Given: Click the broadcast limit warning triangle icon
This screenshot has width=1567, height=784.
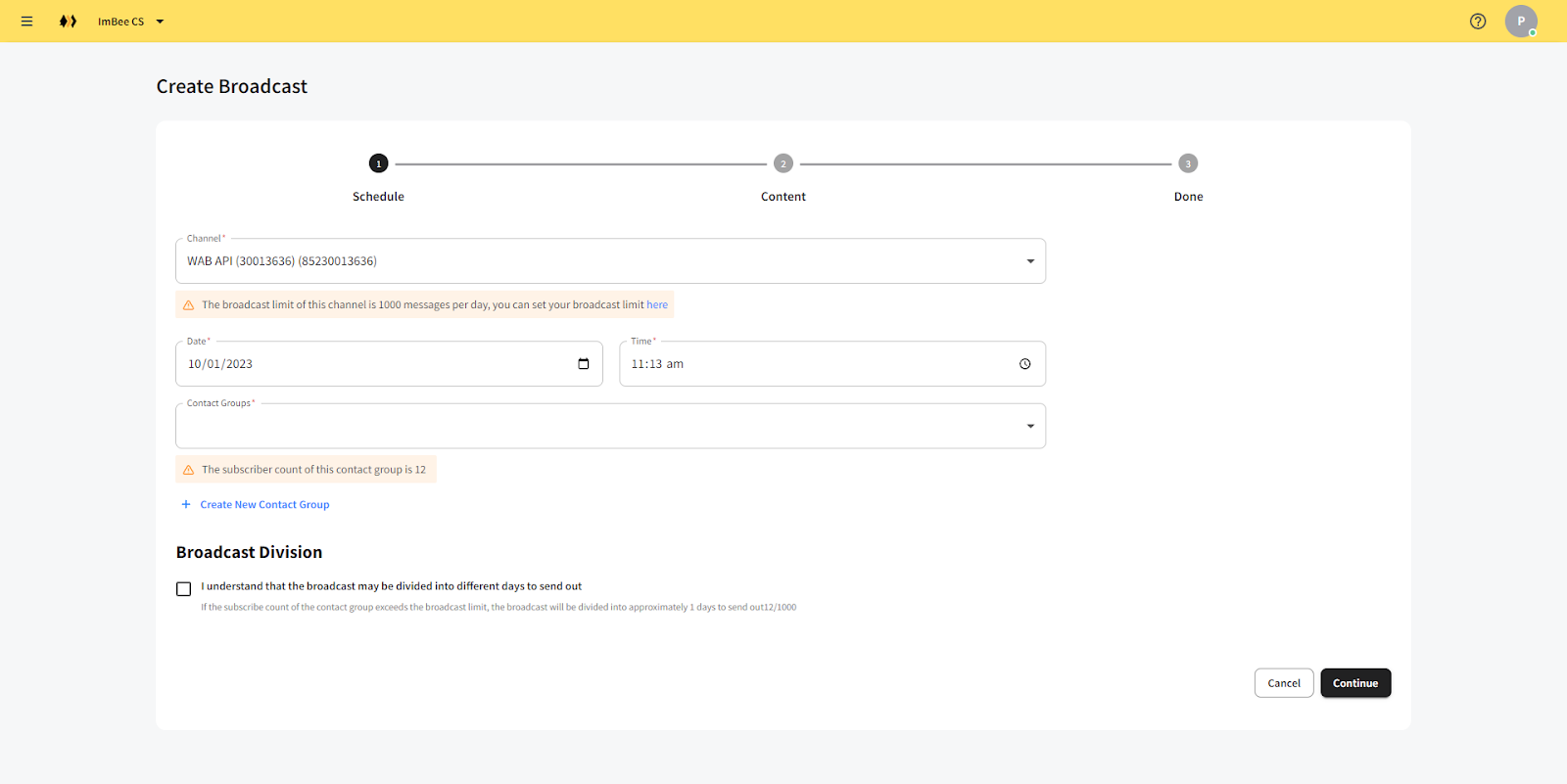Looking at the screenshot, I should pos(189,305).
